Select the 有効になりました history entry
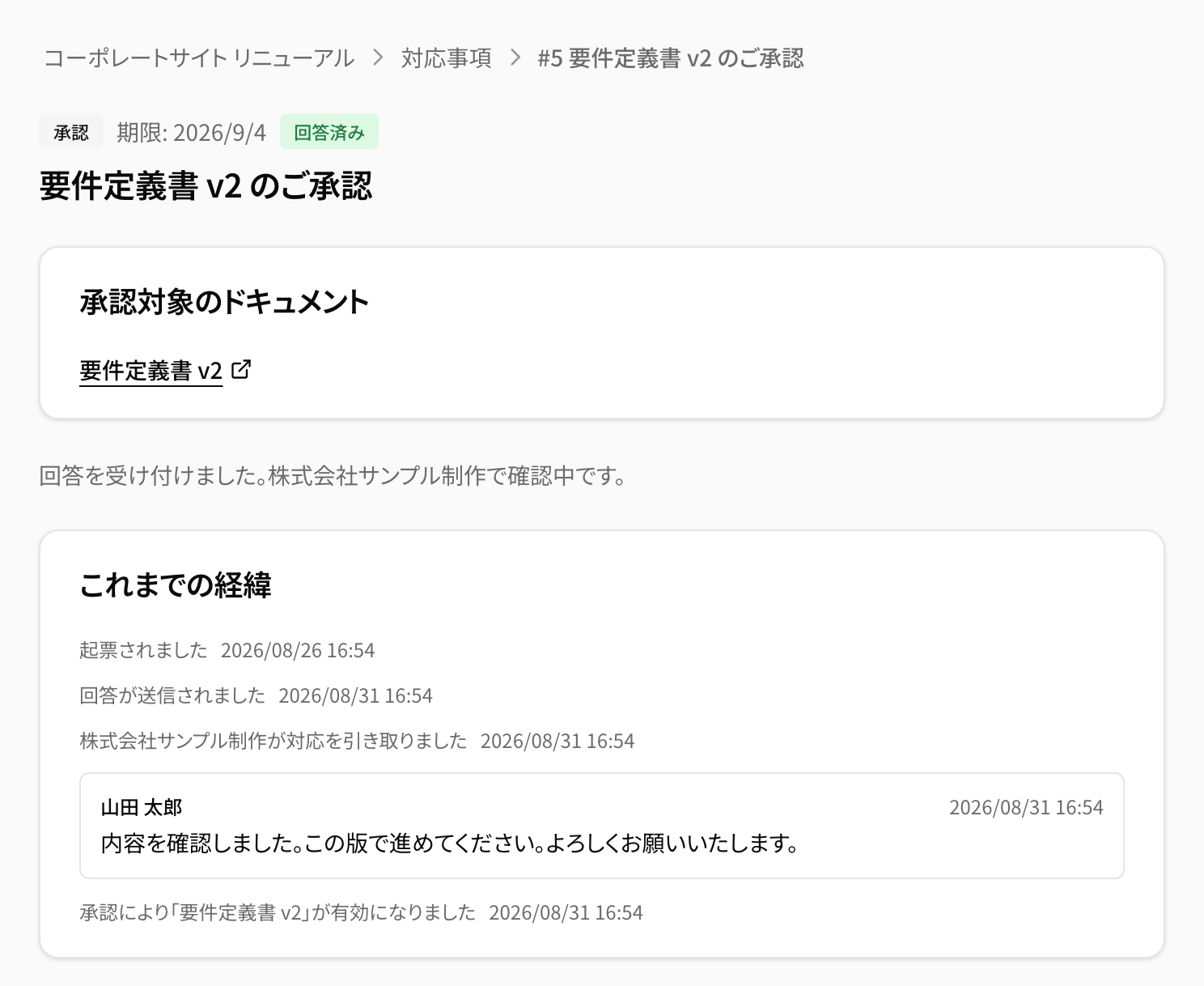Image resolution: width=1204 pixels, height=986 pixels. pos(362,912)
